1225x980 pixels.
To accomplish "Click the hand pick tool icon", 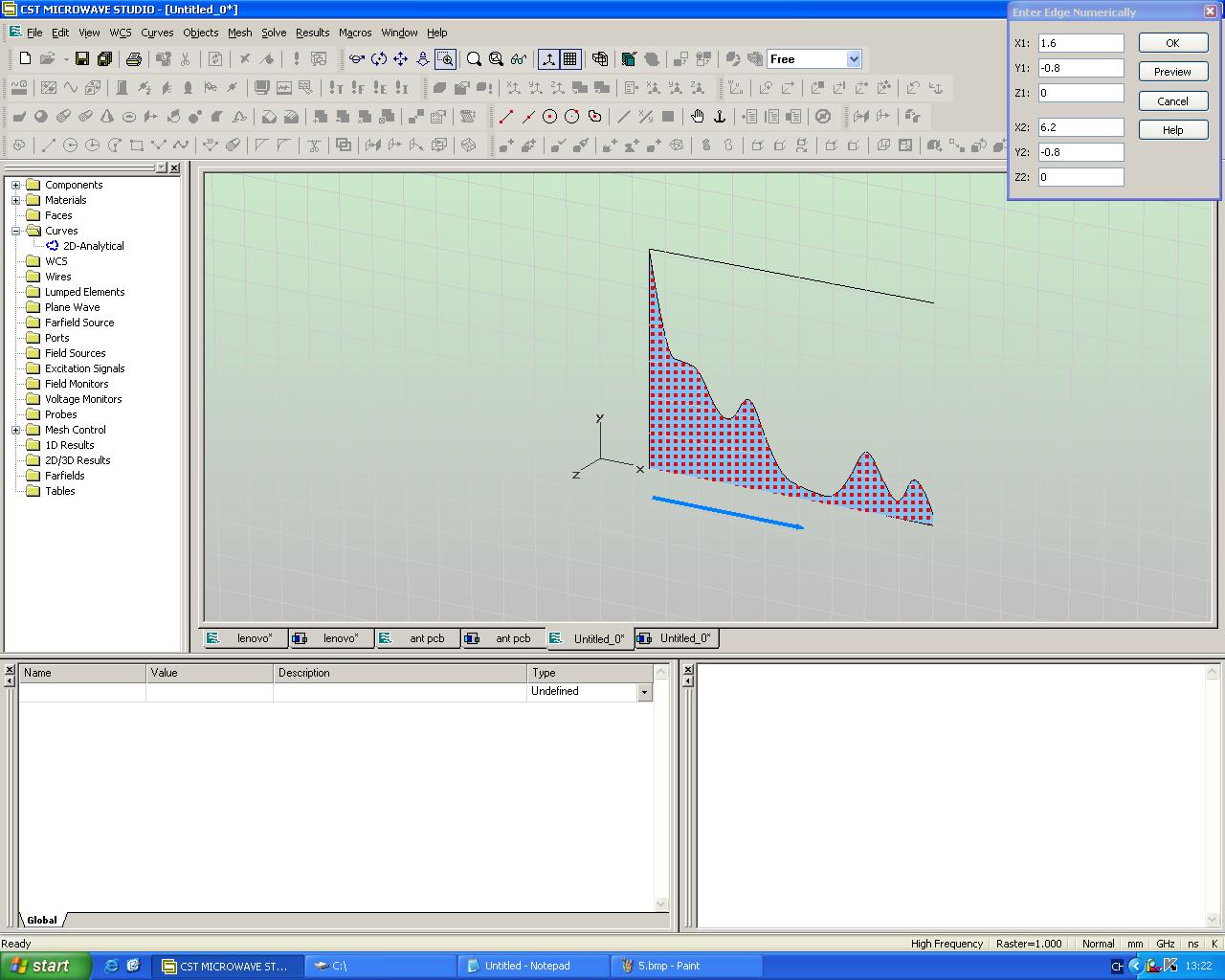I will click(698, 117).
